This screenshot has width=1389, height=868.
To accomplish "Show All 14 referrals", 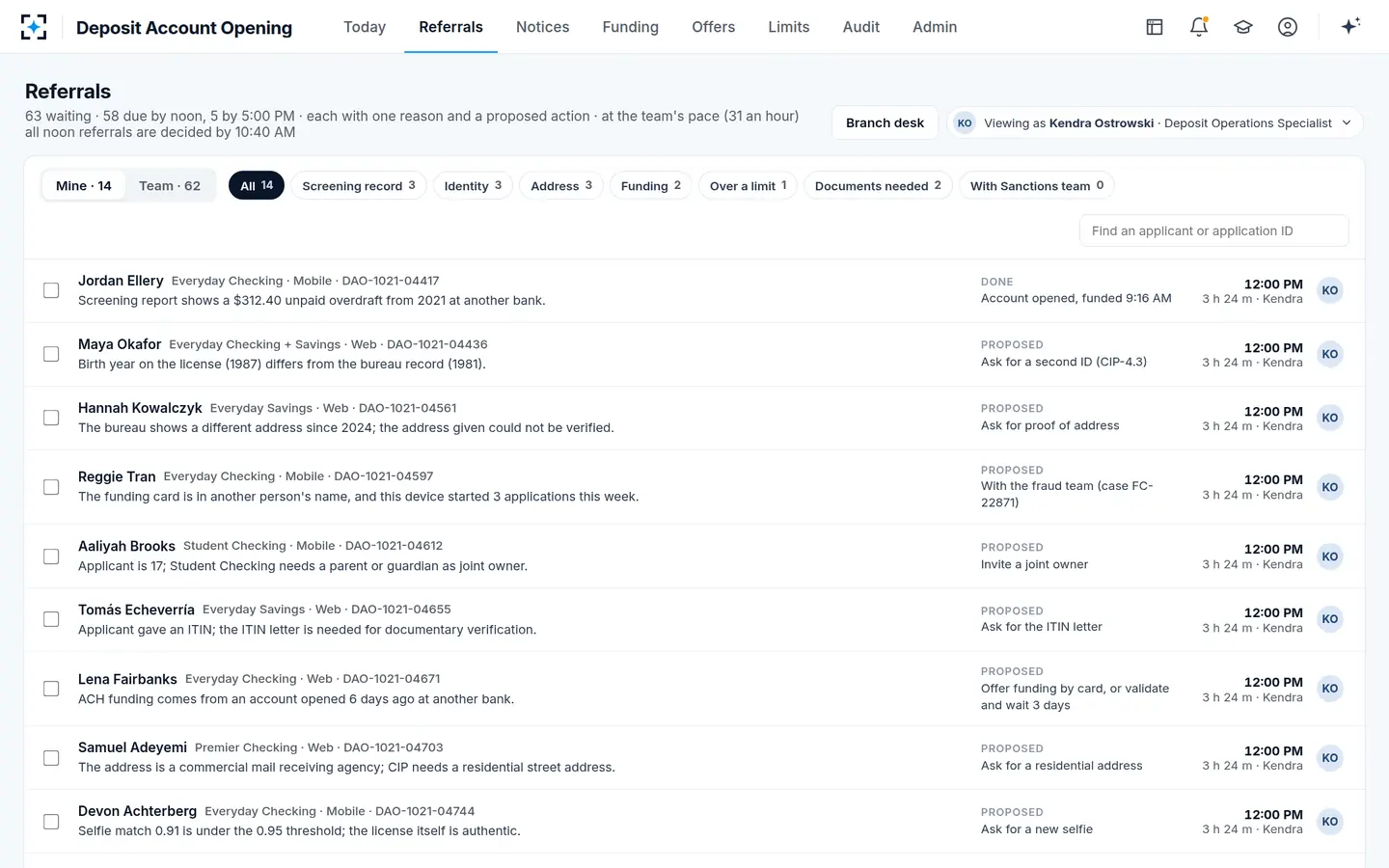I will [x=257, y=186].
